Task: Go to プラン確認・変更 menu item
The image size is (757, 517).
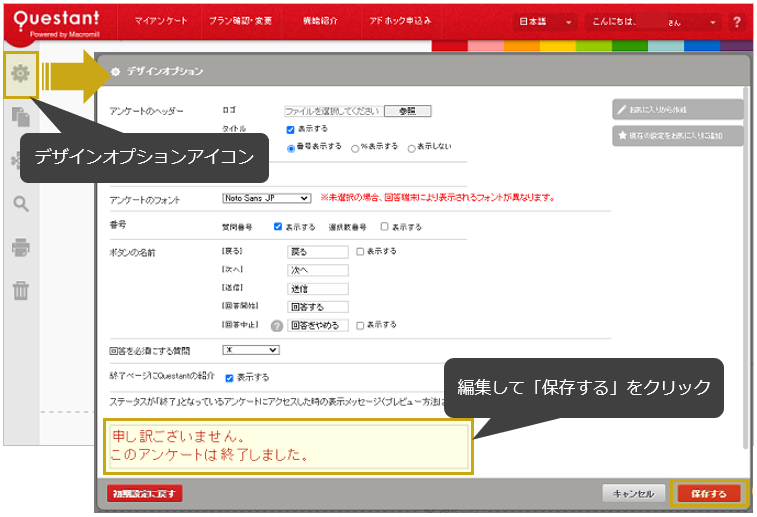Action: pyautogui.click(x=239, y=21)
